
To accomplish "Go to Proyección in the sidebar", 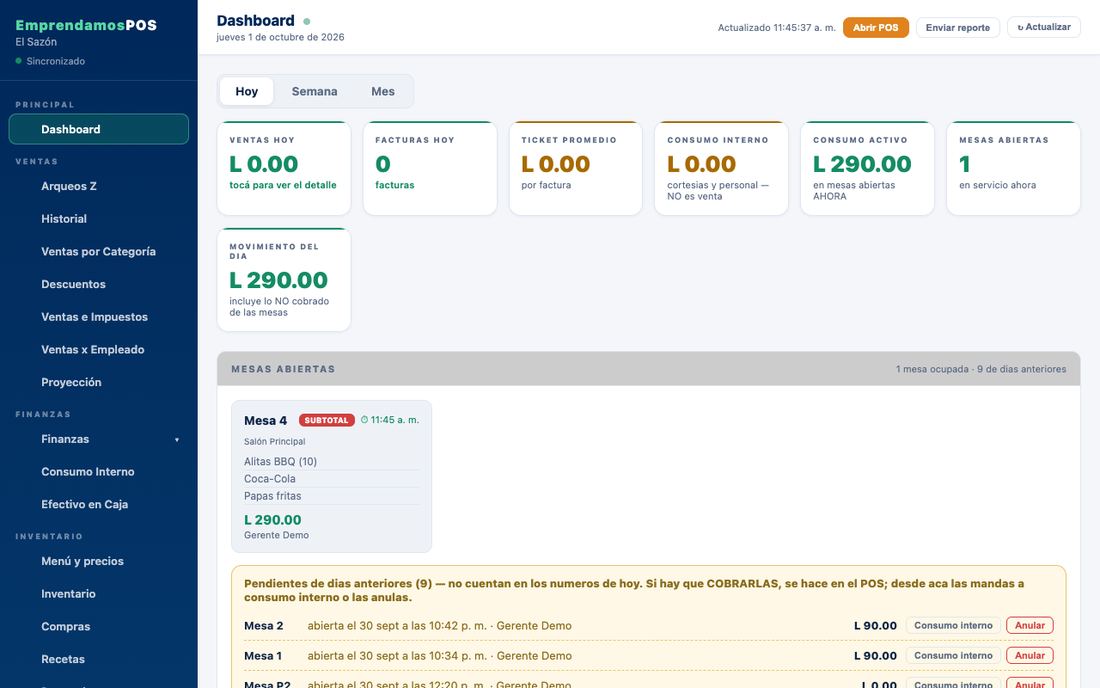I will pos(99,382).
